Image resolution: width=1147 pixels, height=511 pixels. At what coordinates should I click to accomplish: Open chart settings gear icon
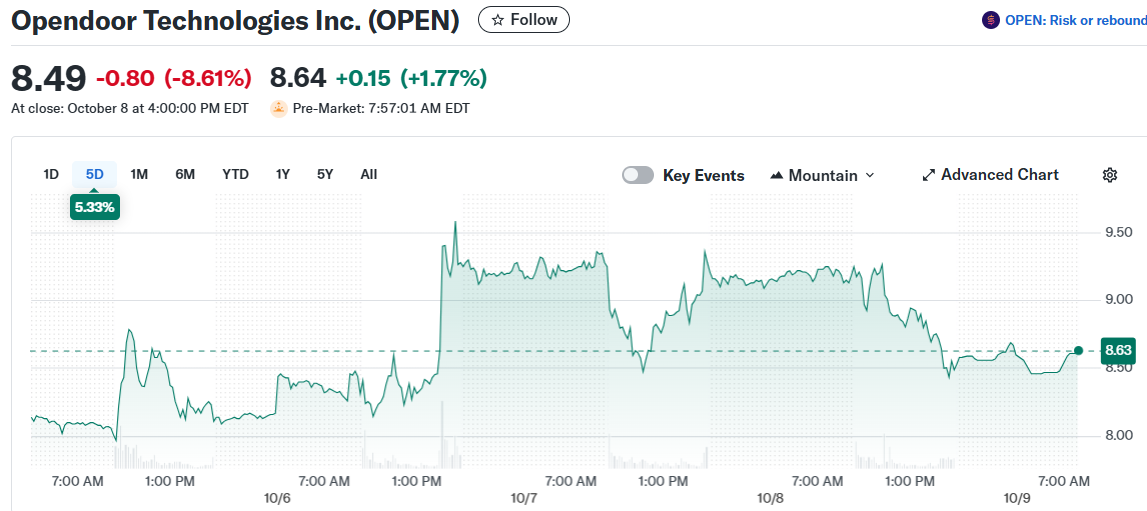coord(1109,175)
